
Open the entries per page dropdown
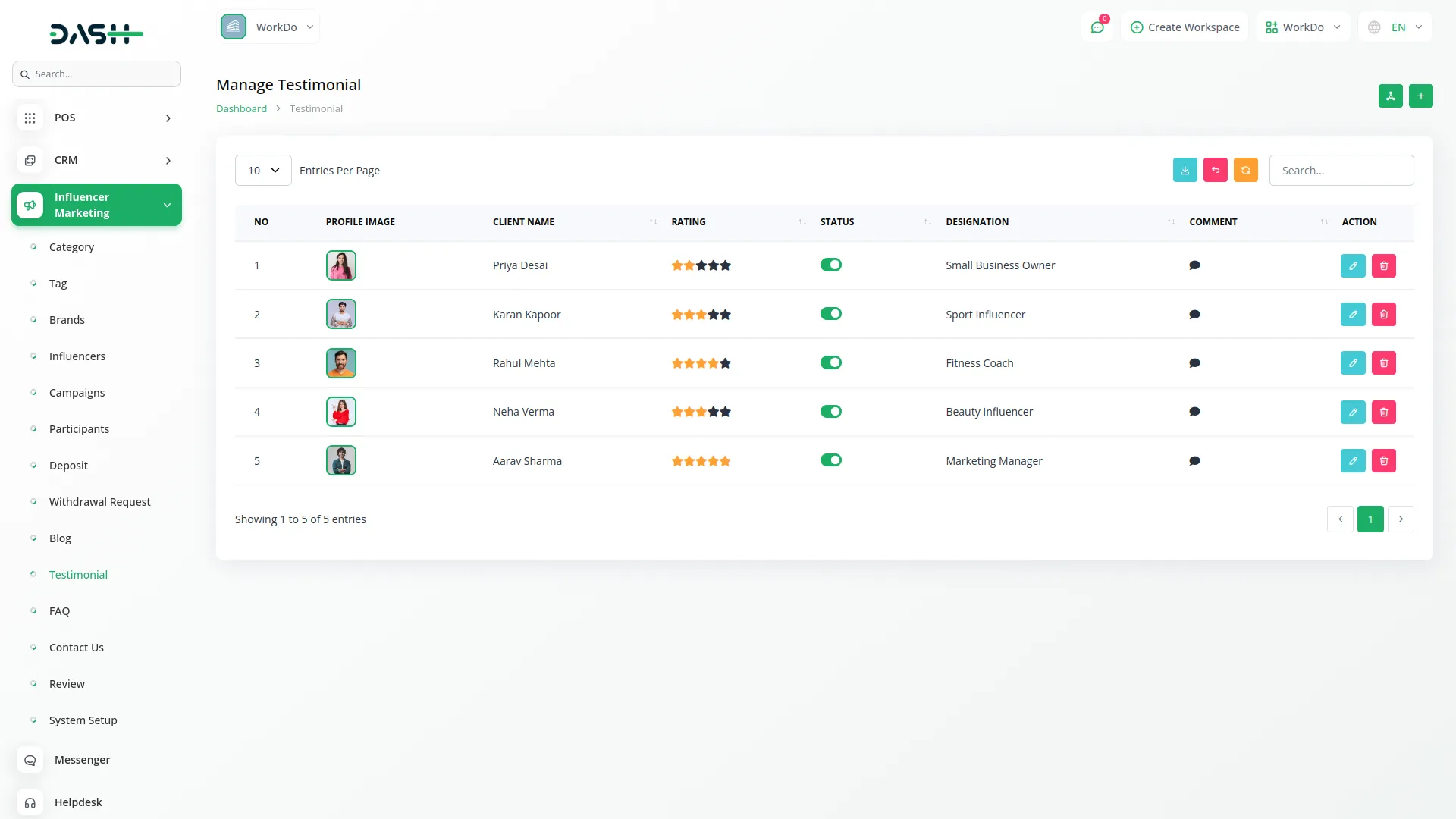tap(263, 171)
